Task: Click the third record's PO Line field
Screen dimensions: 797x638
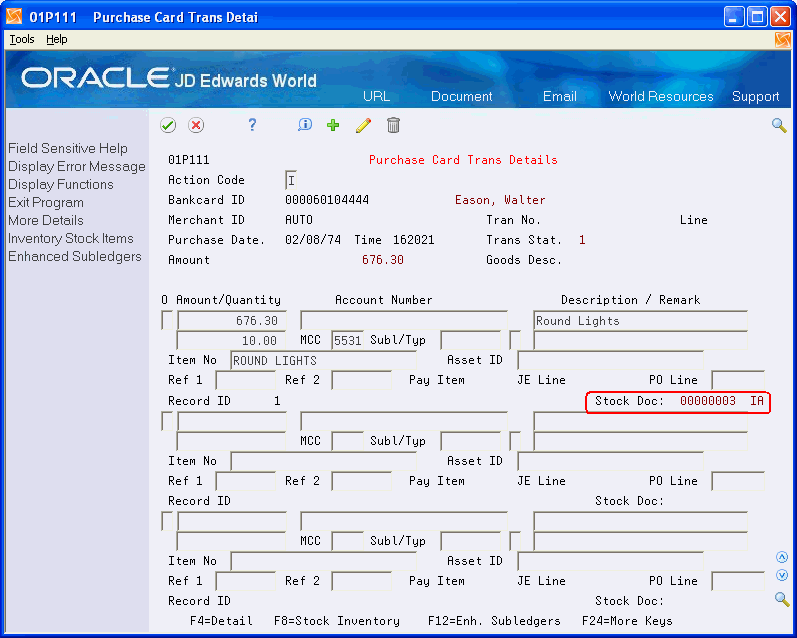Action: tap(738, 581)
